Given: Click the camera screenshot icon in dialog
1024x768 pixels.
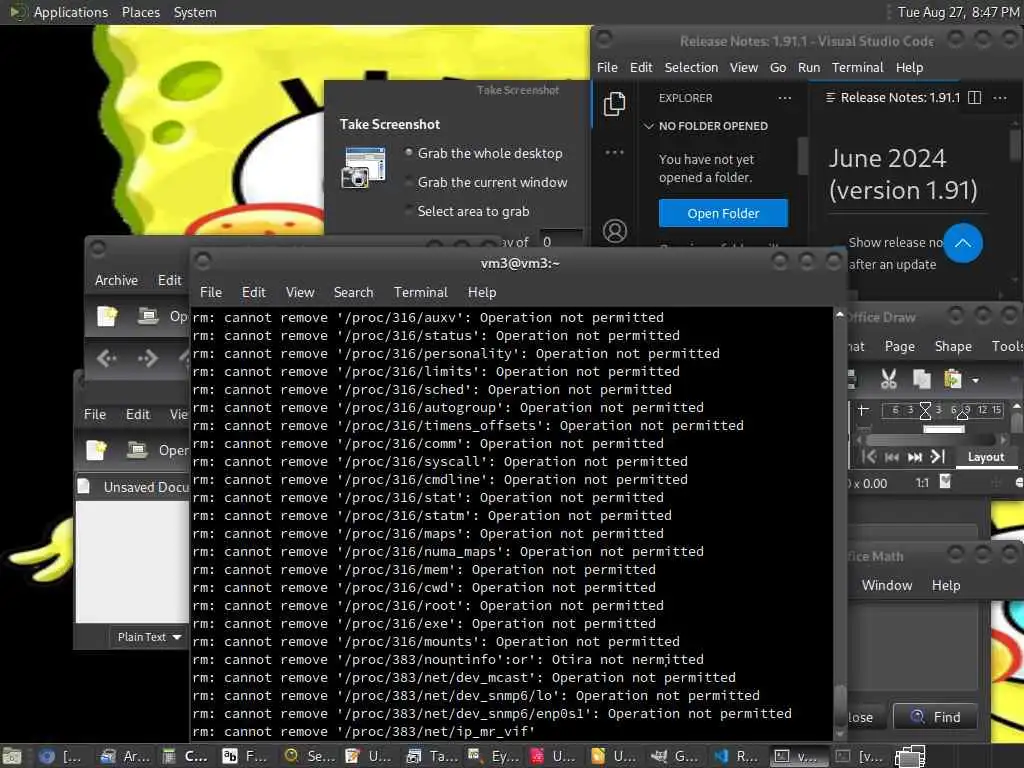Looking at the screenshot, I should tap(363, 168).
